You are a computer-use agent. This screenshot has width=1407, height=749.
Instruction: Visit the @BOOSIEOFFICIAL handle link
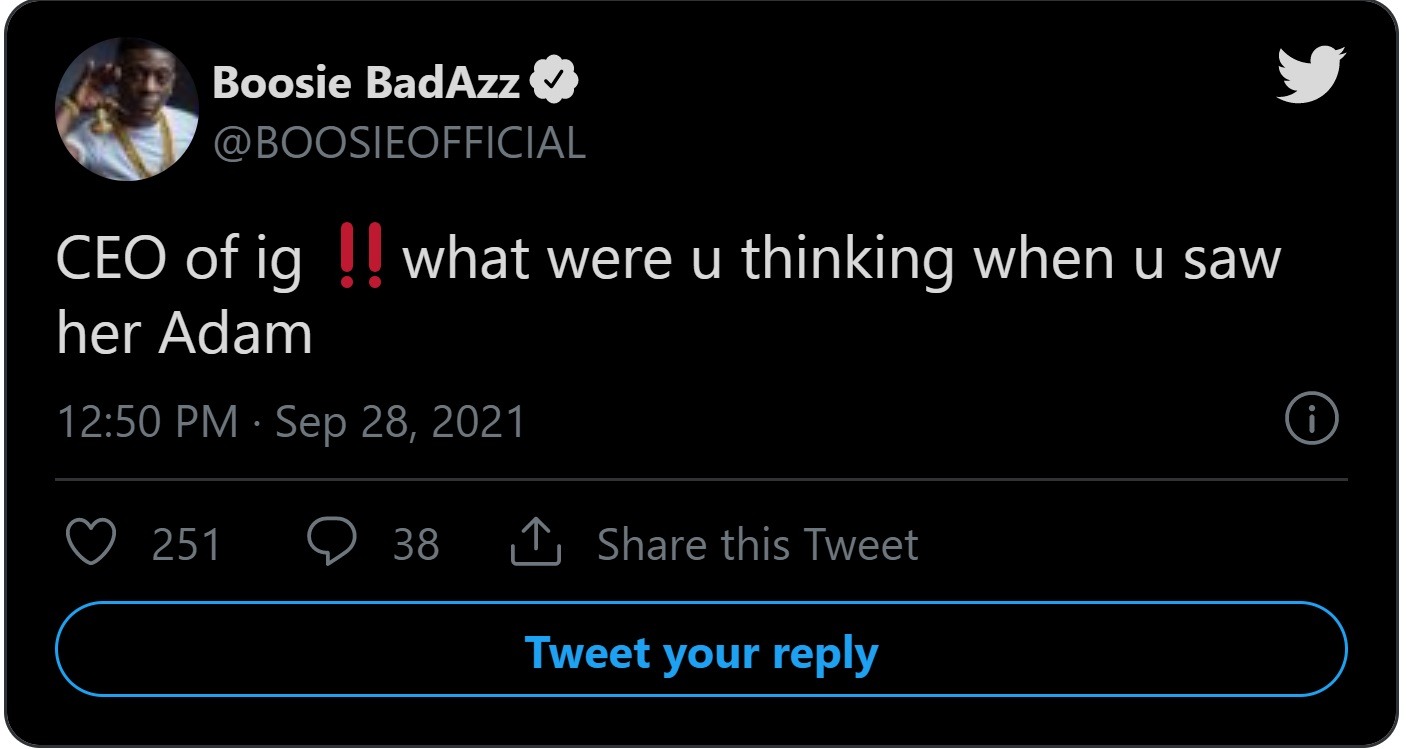tap(399, 143)
